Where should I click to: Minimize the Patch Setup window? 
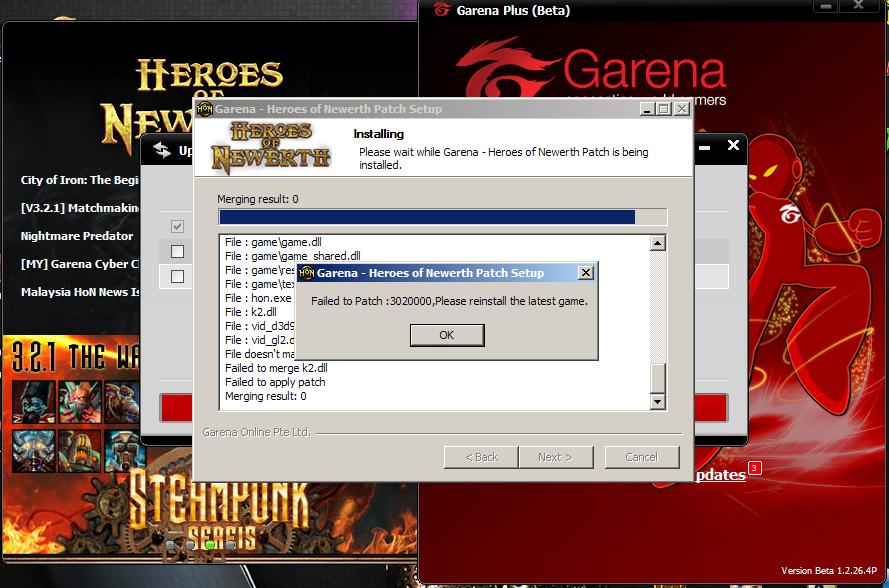(647, 109)
